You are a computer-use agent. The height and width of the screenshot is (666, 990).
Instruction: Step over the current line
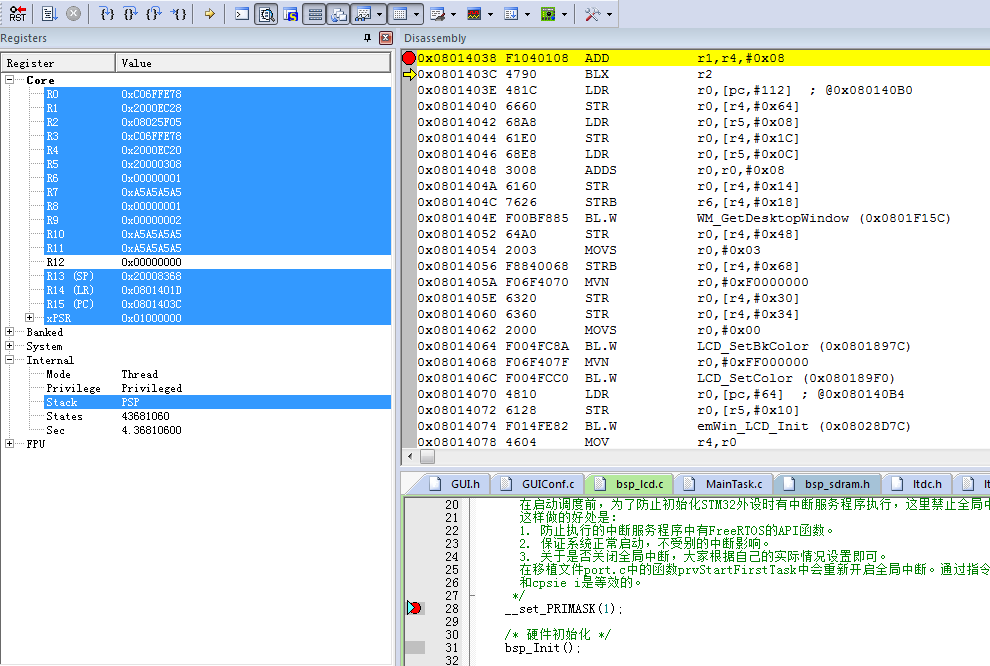coord(131,13)
